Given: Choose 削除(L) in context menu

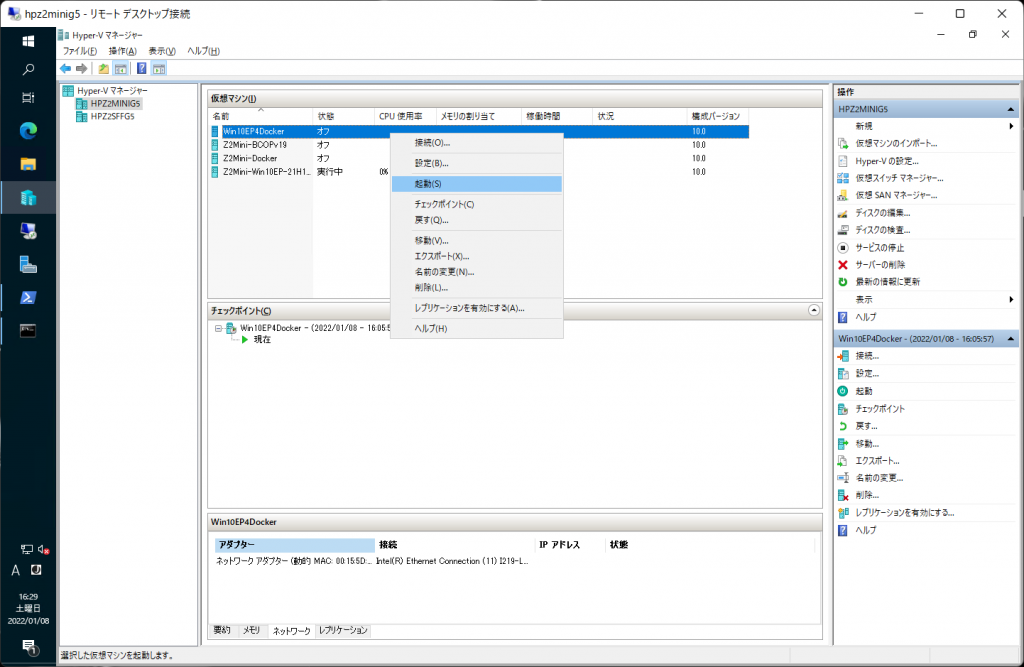Looking at the screenshot, I should click(477, 287).
